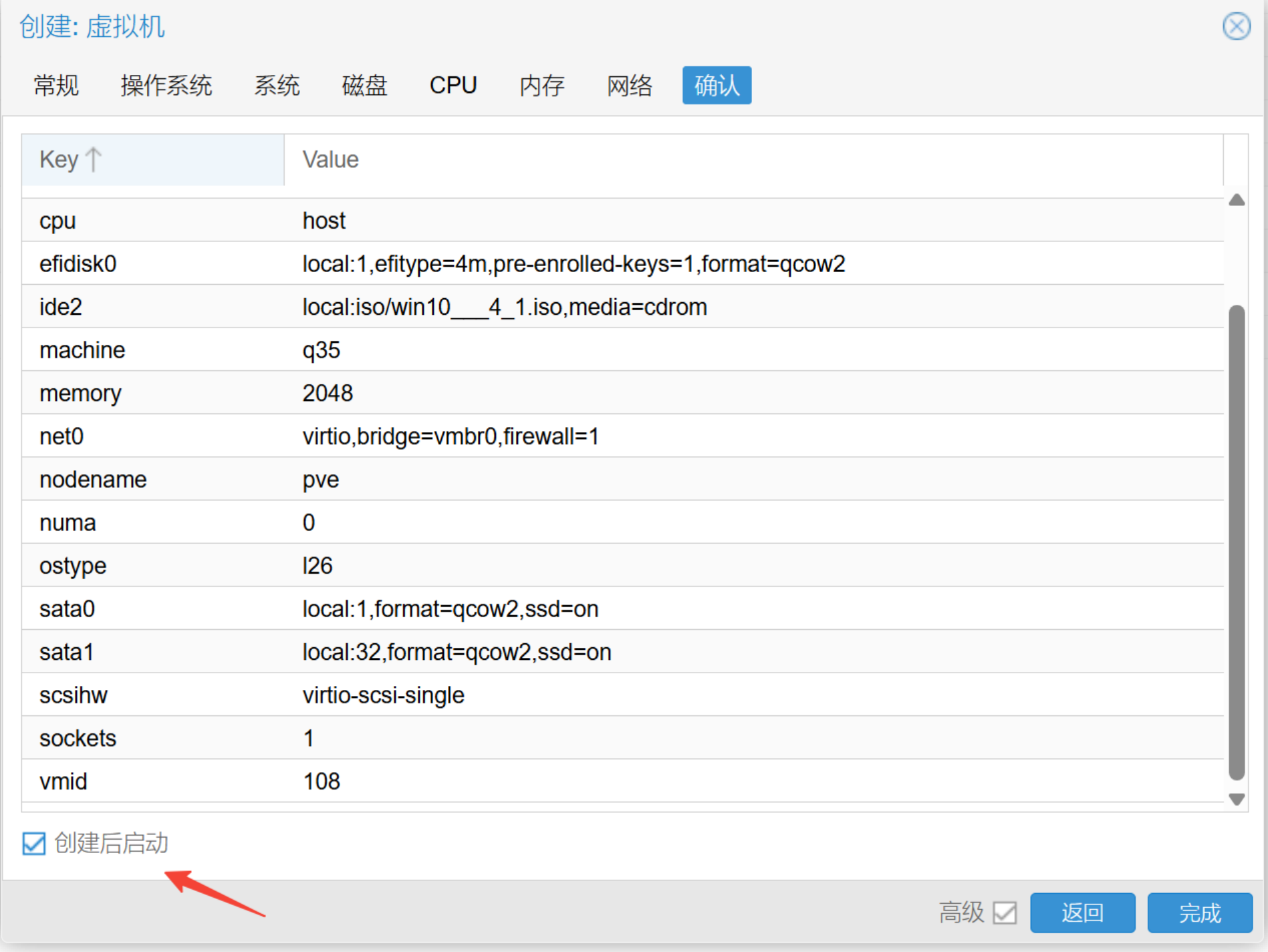Screen dimensions: 1268x952
Task: Switch to the 常规 tab
Action: pos(56,86)
